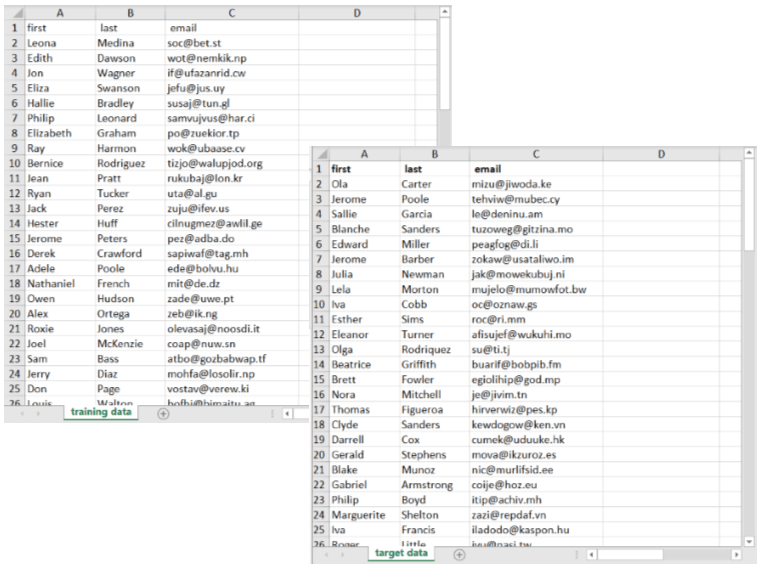Select cell 'Swanson'
763x571 pixels.
[130, 88]
